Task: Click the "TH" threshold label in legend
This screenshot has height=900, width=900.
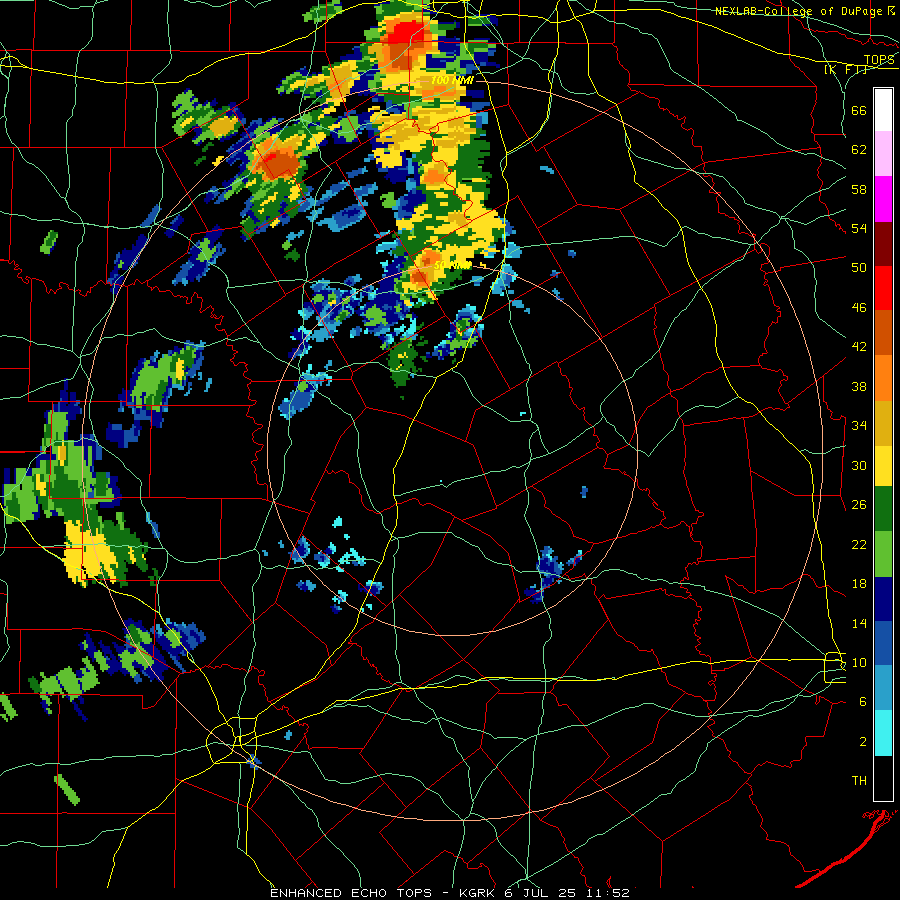Action: click(859, 781)
